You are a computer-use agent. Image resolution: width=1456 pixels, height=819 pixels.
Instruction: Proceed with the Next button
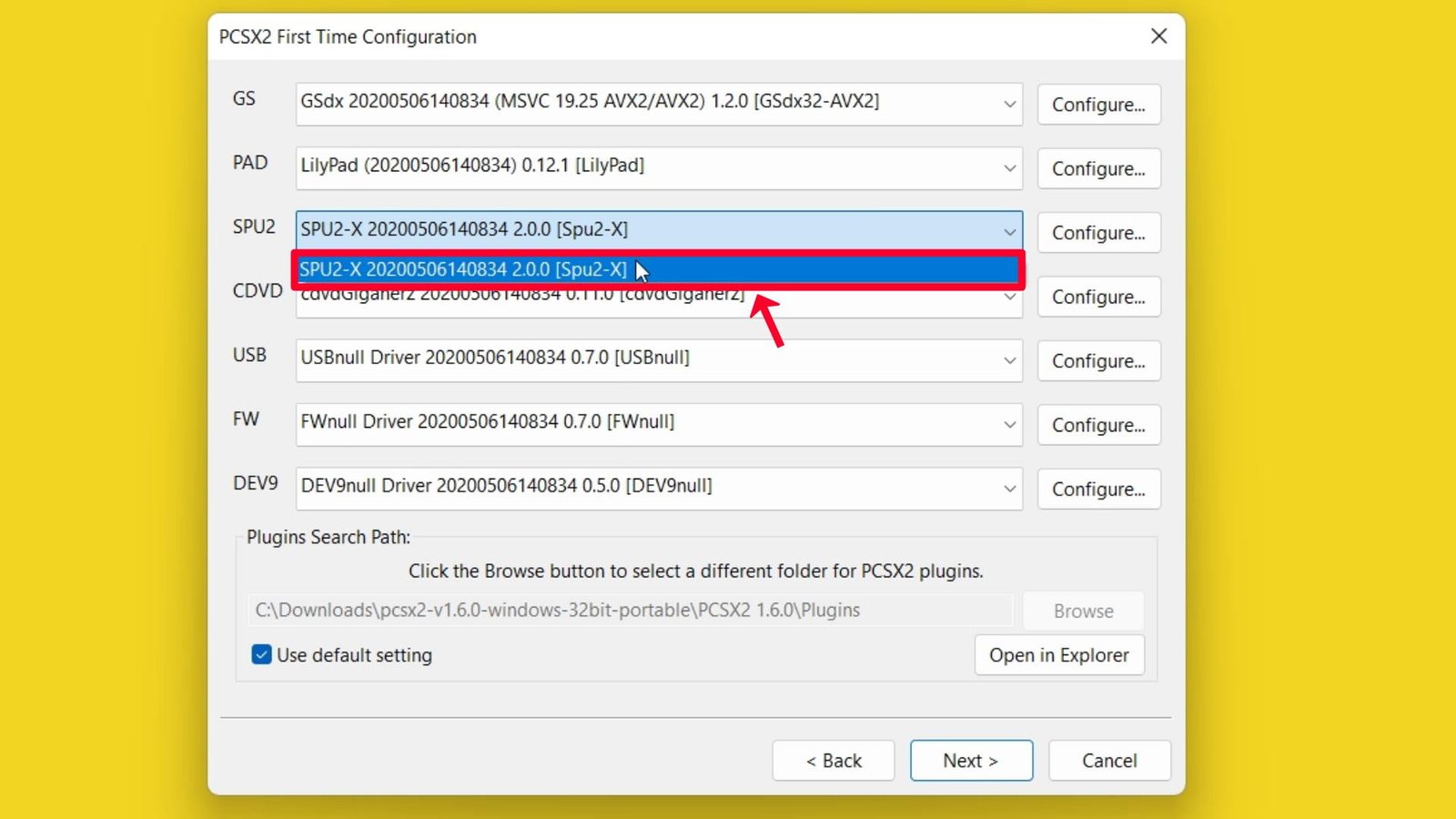click(971, 761)
